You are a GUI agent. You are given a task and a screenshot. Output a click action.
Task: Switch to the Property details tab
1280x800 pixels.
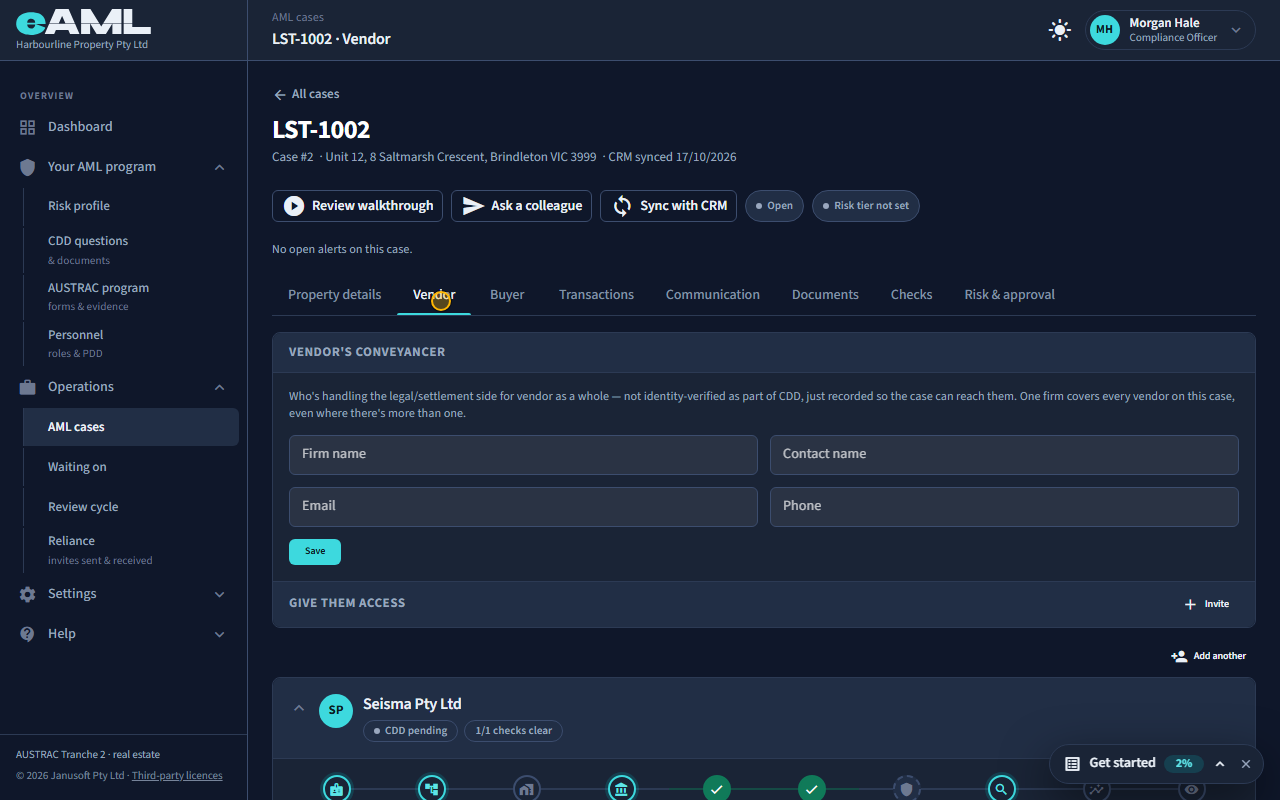coord(334,295)
